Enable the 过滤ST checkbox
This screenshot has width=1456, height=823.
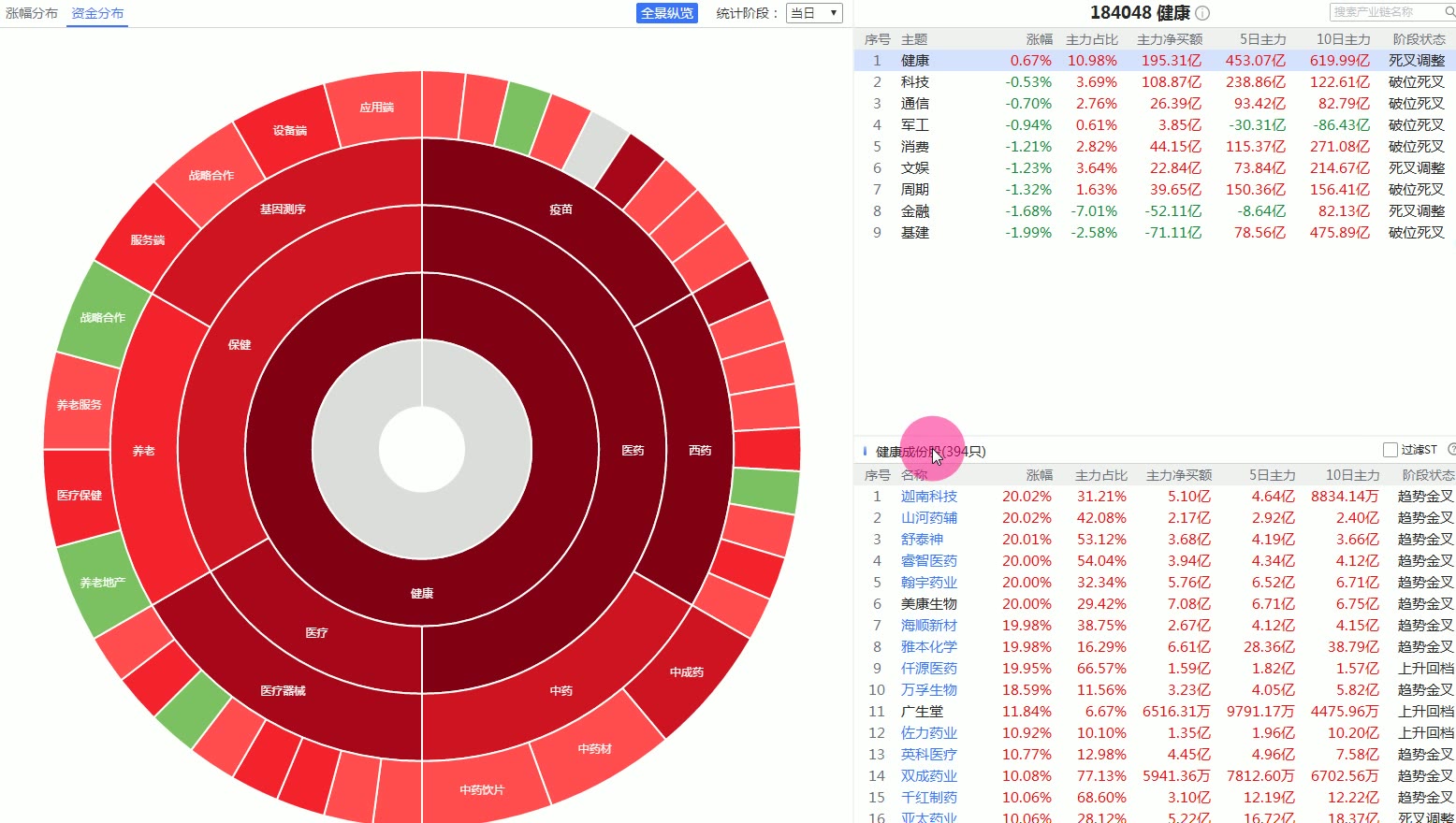[1390, 450]
